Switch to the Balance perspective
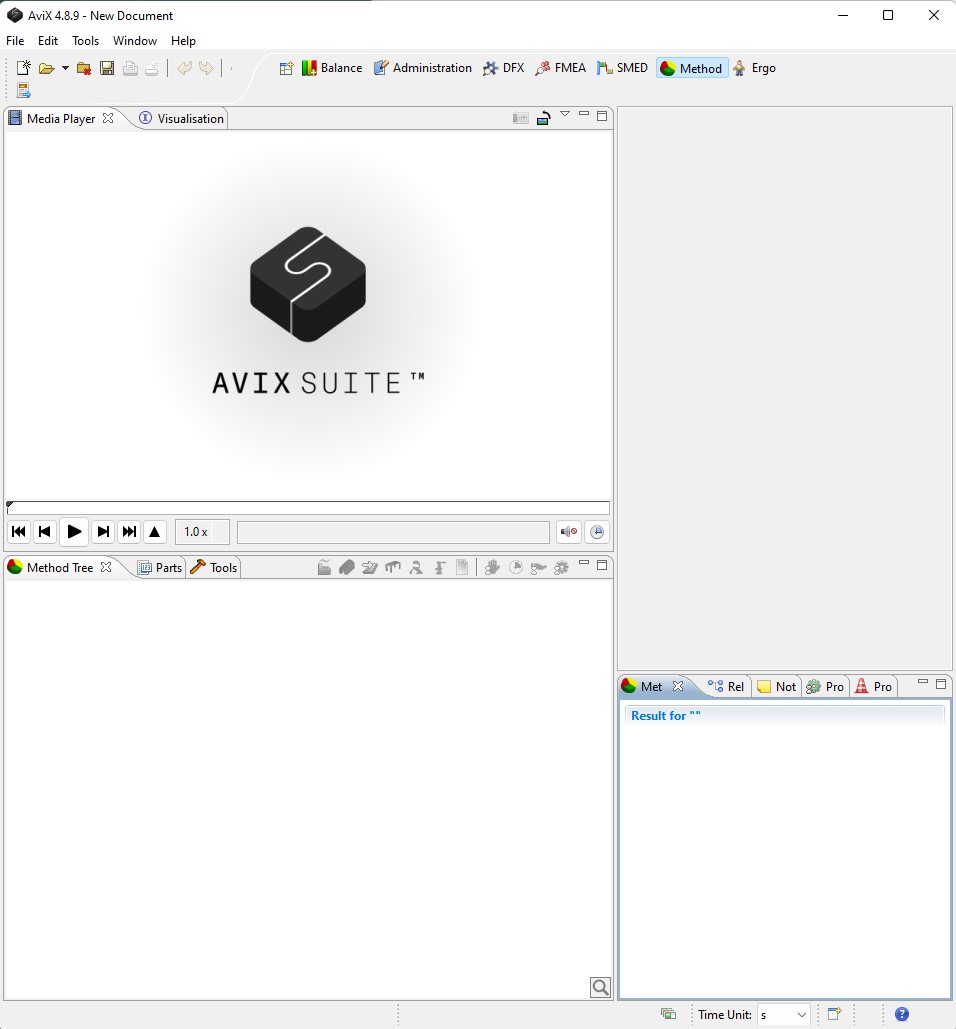This screenshot has width=956, height=1029. click(x=332, y=68)
